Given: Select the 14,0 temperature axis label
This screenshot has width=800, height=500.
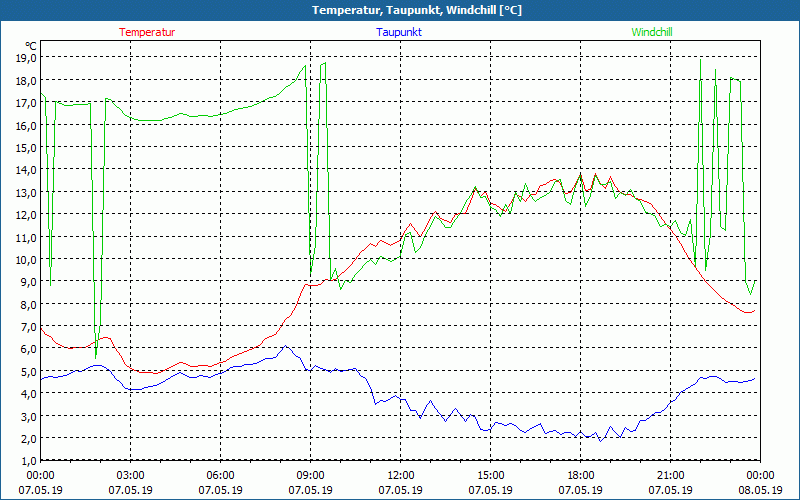Looking at the screenshot, I should (25, 171).
